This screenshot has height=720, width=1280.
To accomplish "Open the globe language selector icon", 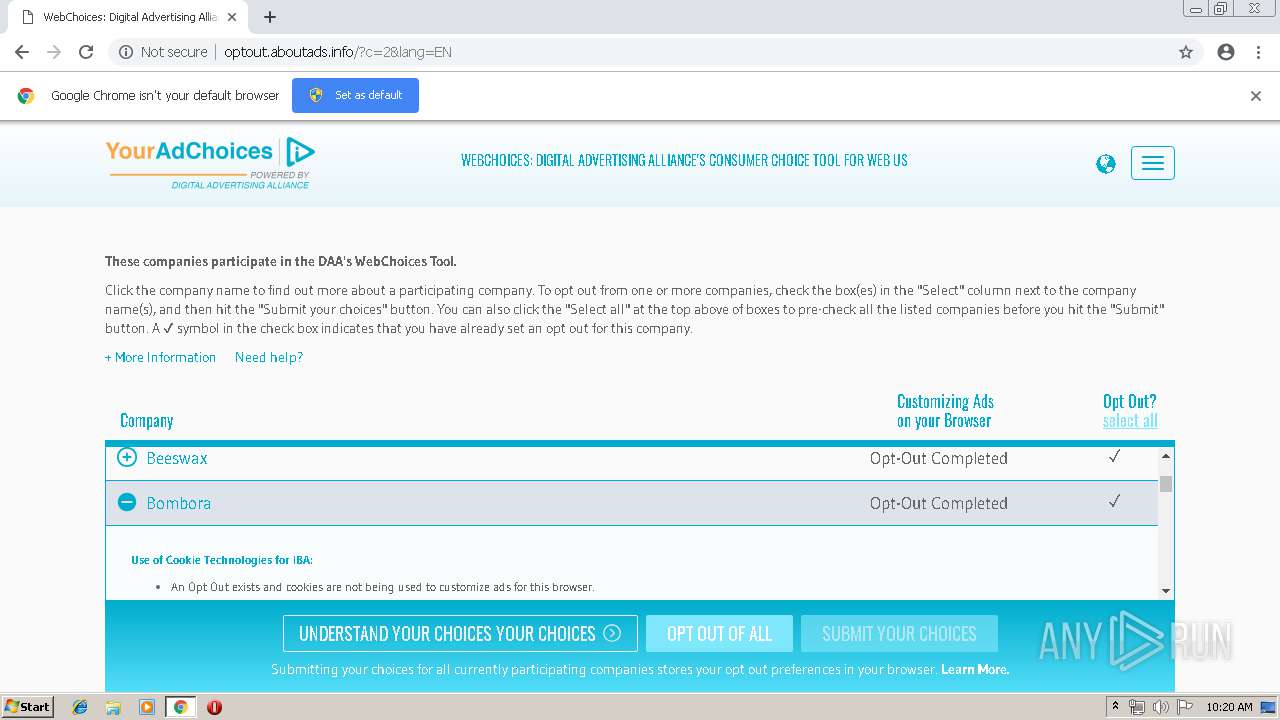I will click(x=1105, y=164).
